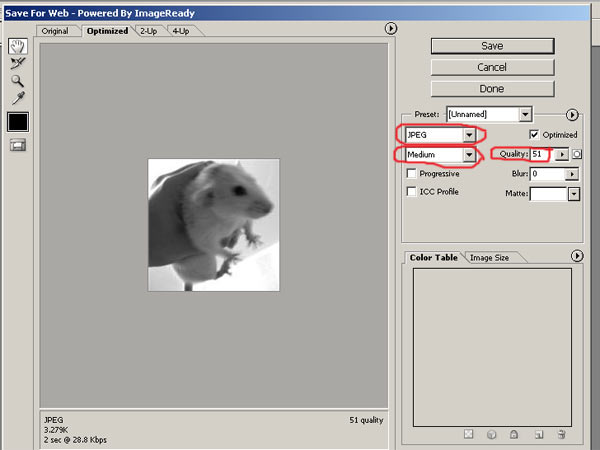This screenshot has width=600, height=450.
Task: Click the delete color trash icon
Action: pyautogui.click(x=562, y=434)
